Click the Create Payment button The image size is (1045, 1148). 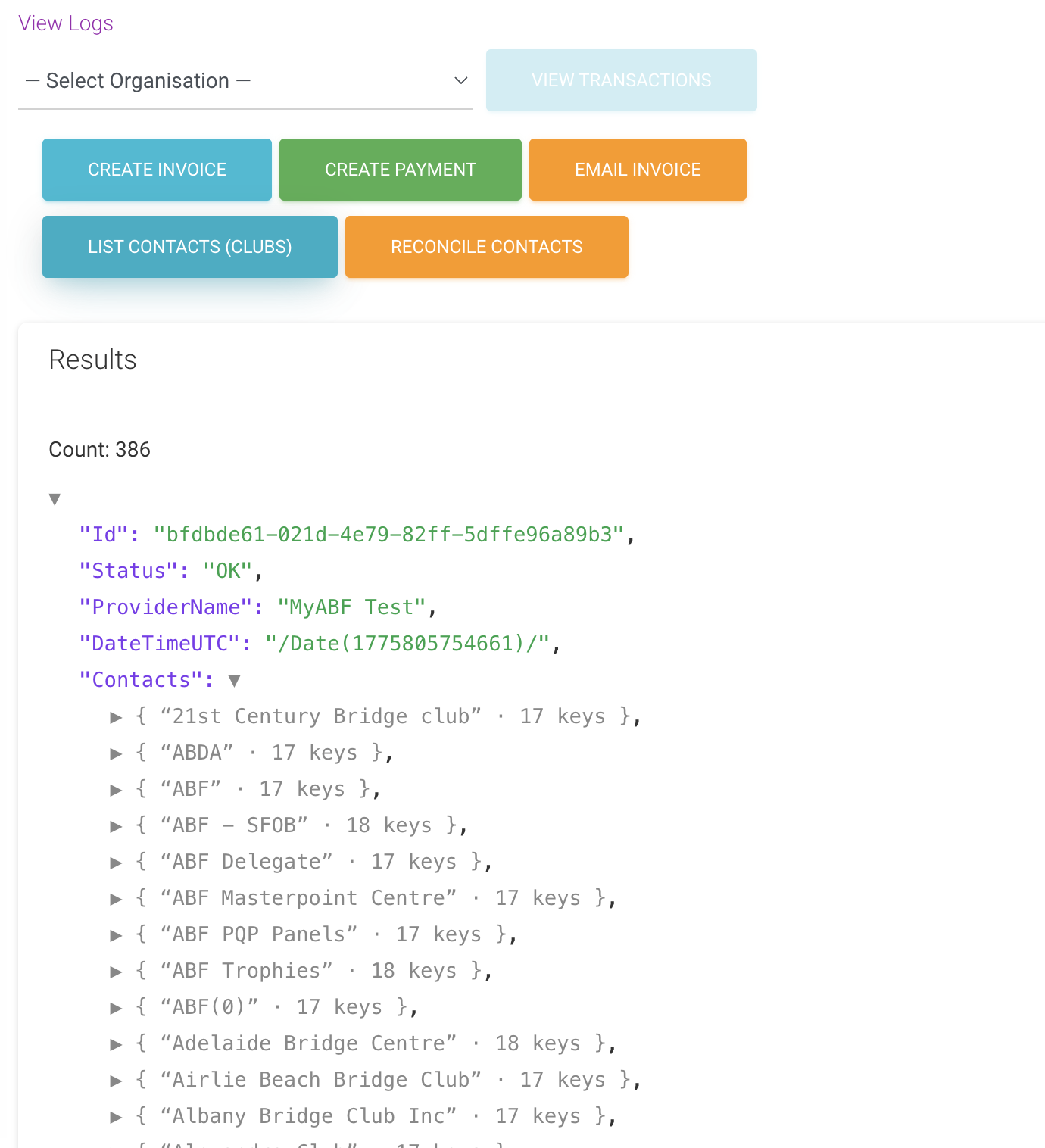coord(400,170)
